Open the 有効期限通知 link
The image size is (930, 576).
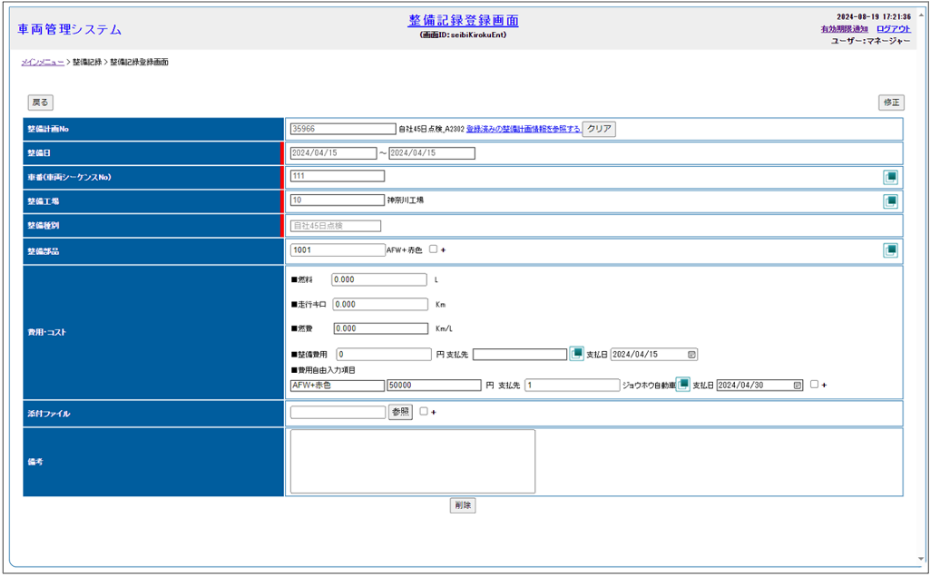(843, 29)
